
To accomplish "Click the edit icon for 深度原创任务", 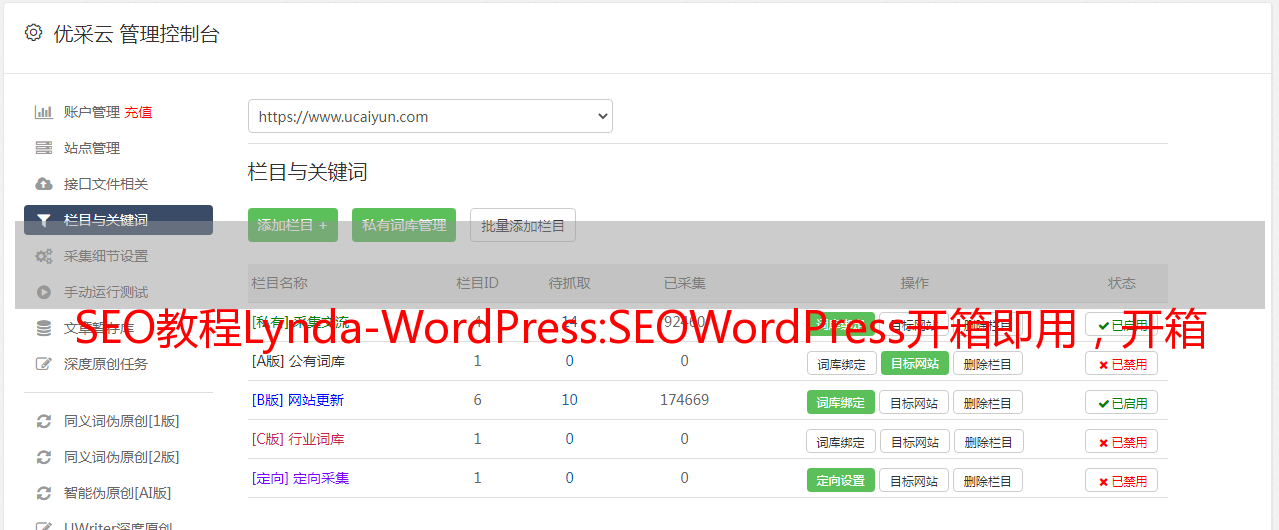I will point(43,364).
